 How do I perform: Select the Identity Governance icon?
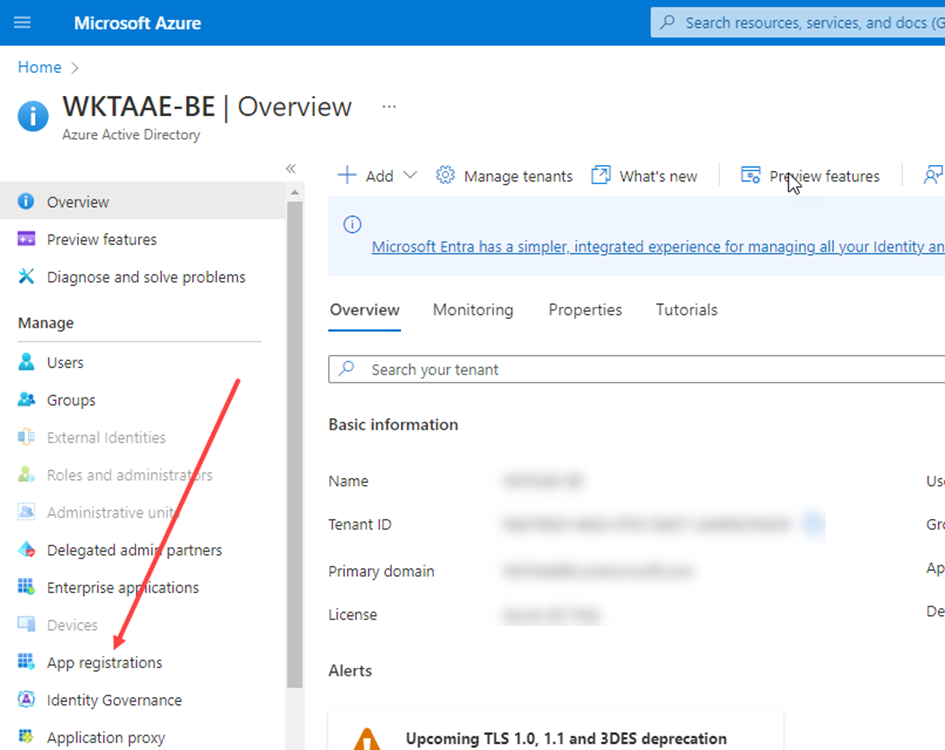27,700
